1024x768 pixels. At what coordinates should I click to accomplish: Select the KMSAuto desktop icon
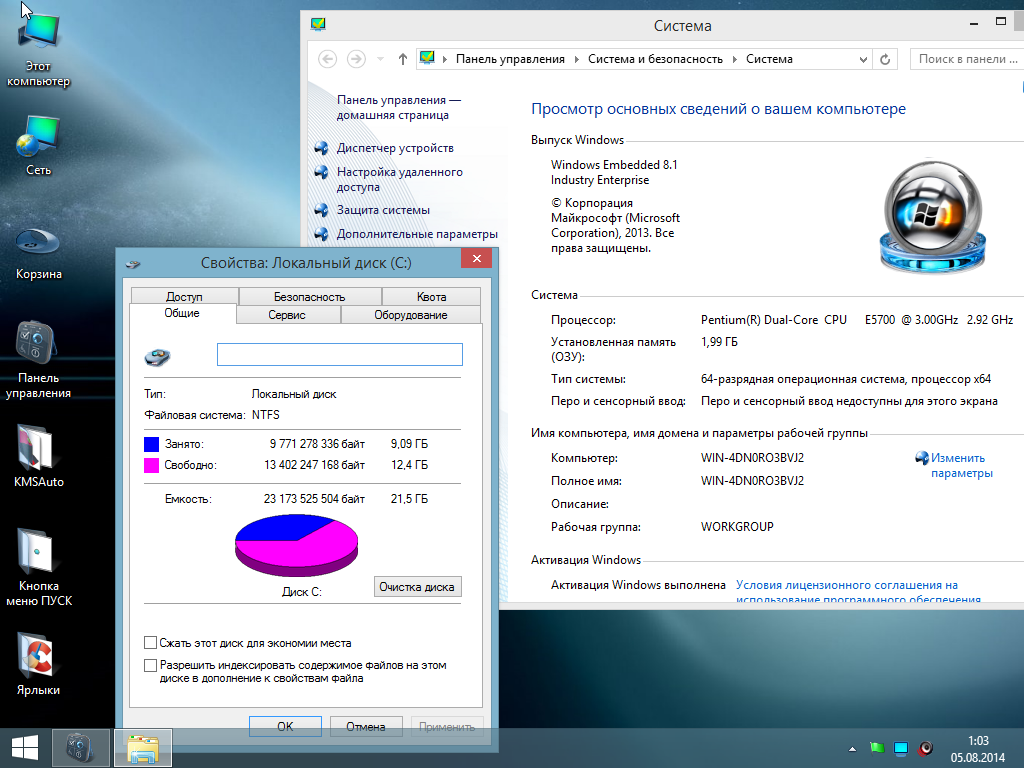tap(38, 457)
